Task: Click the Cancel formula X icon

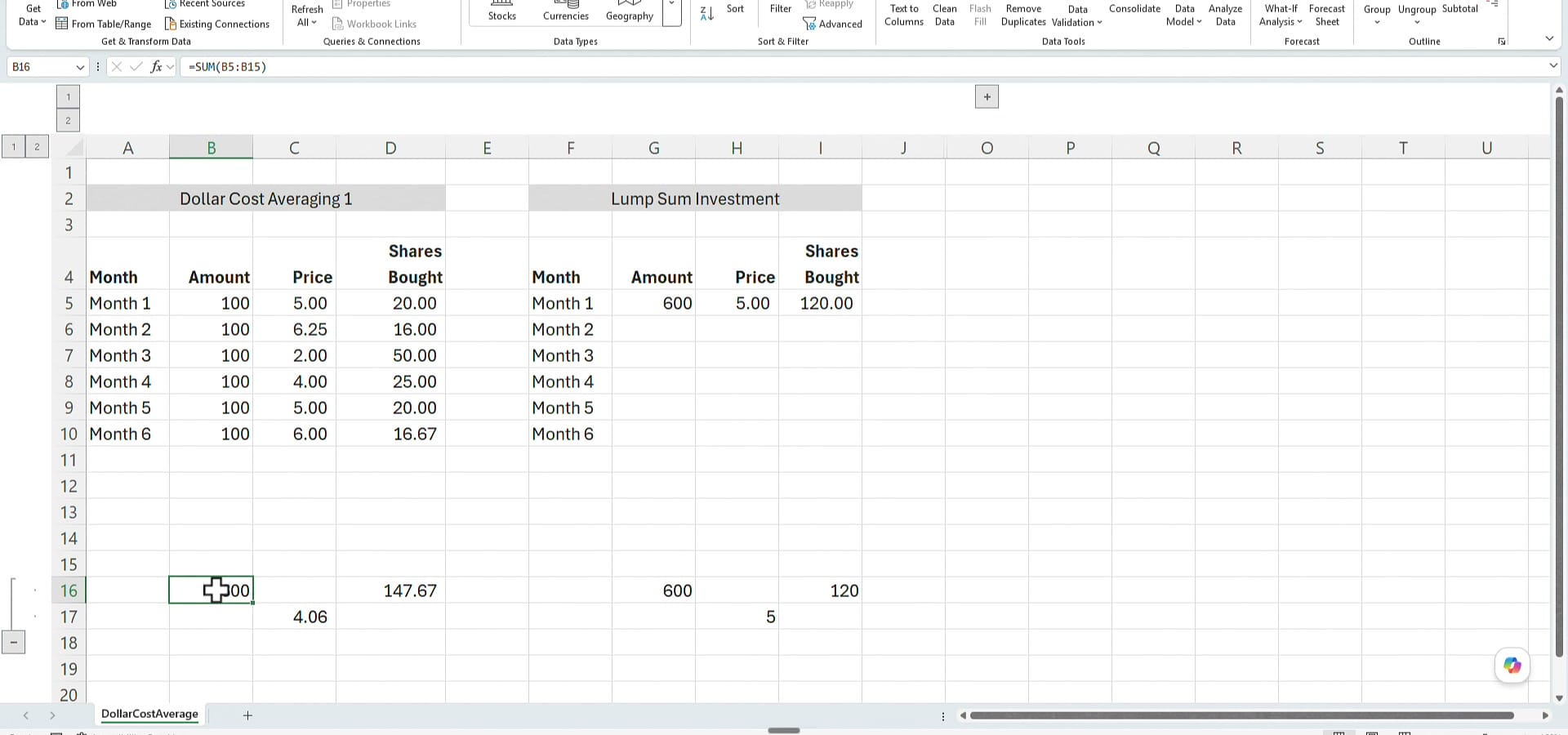Action: pos(117,67)
